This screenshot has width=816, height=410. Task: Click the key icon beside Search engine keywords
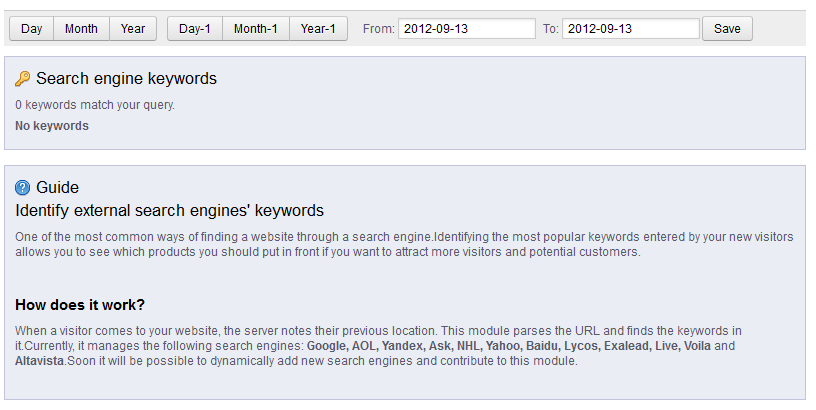22,79
